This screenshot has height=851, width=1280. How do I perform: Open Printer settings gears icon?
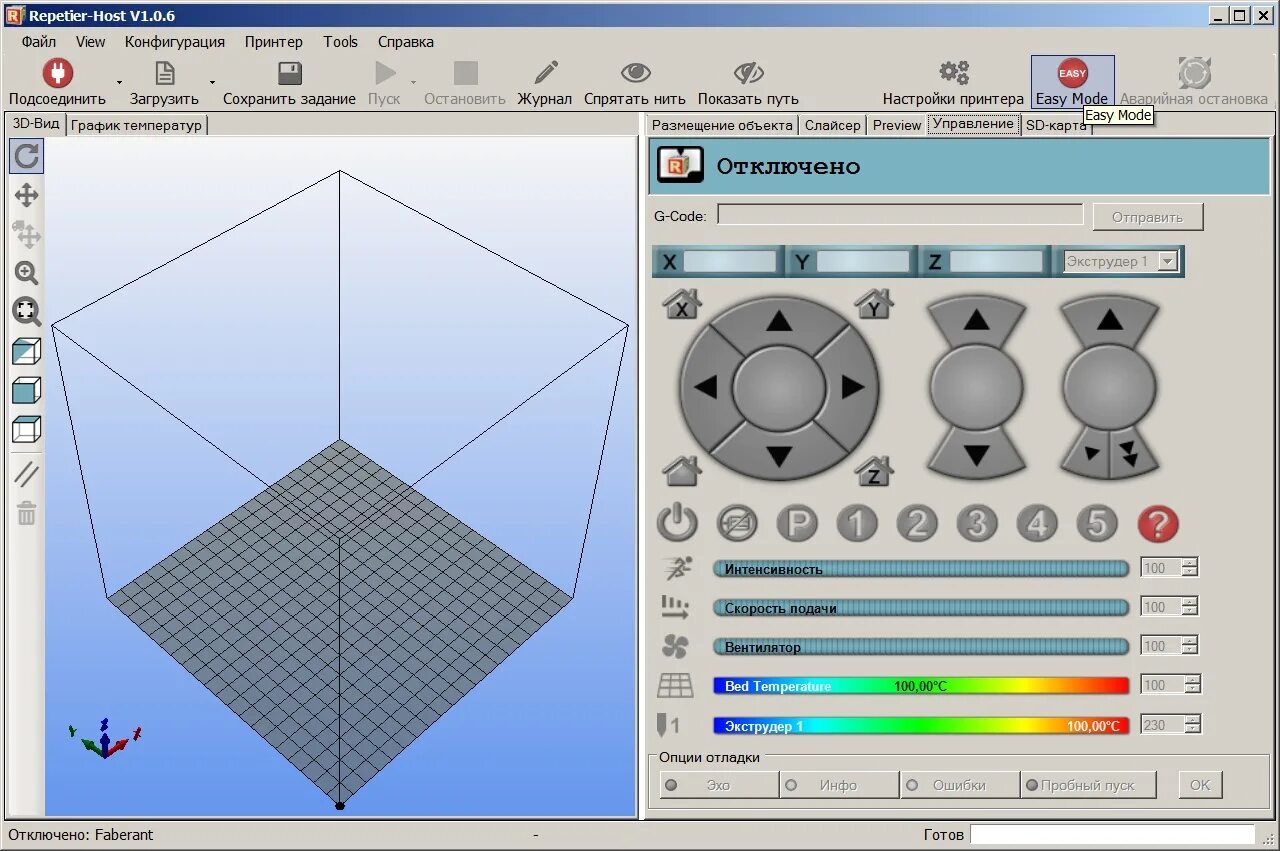pos(954,73)
